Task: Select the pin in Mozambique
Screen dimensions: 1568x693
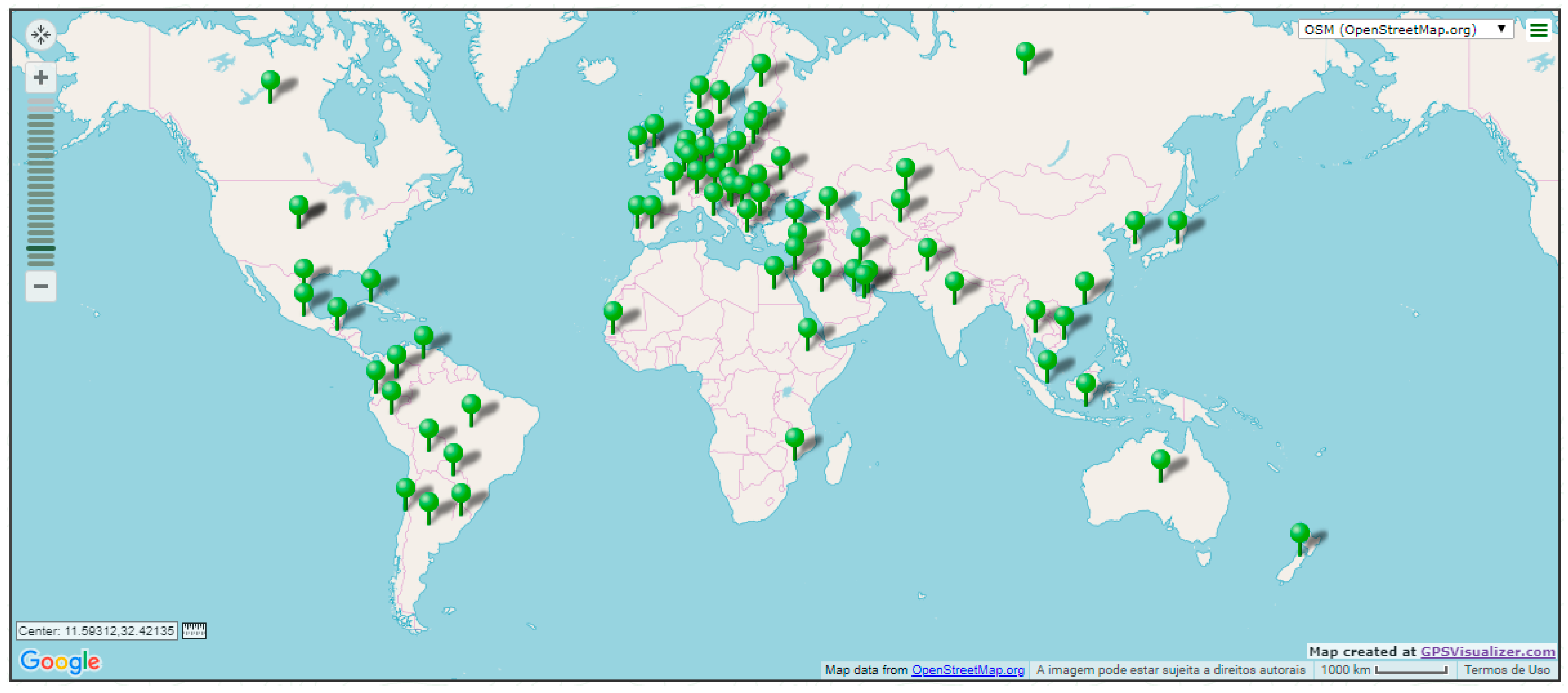Action: [794, 438]
